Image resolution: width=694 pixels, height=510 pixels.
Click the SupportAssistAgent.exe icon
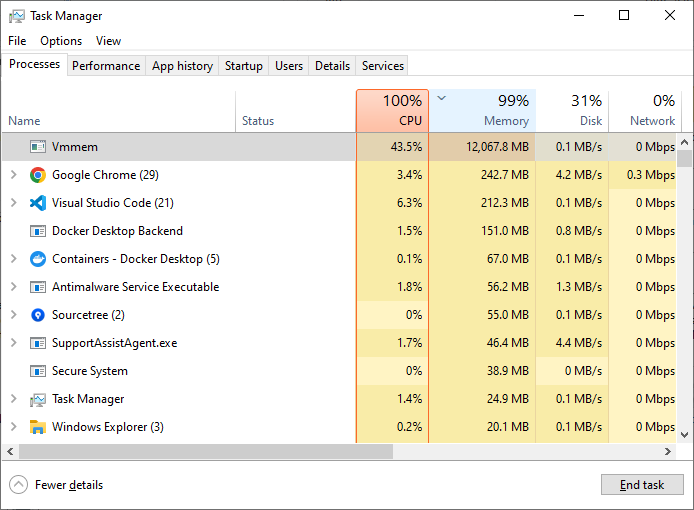(38, 343)
